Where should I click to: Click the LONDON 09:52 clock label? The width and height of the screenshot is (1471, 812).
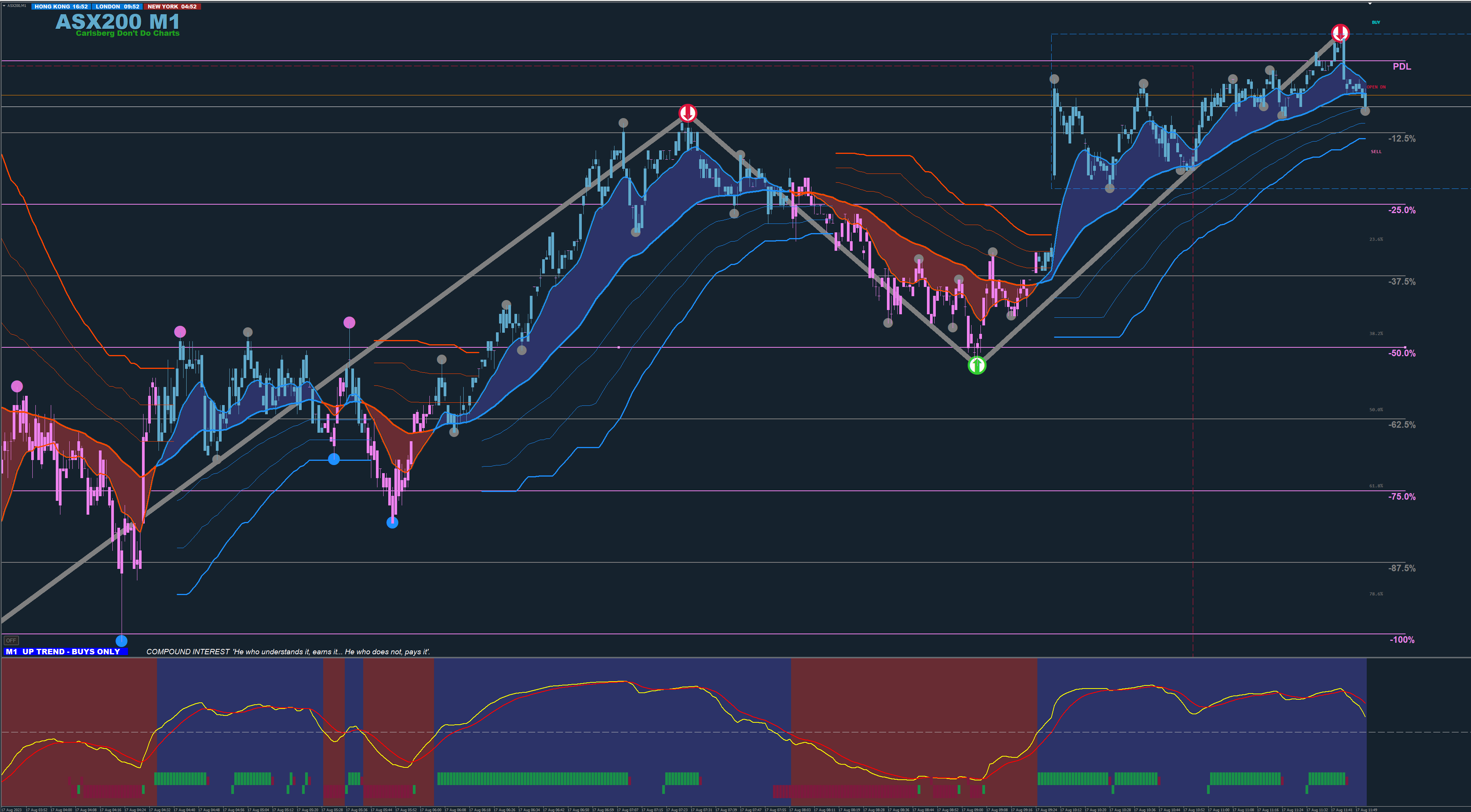click(117, 7)
